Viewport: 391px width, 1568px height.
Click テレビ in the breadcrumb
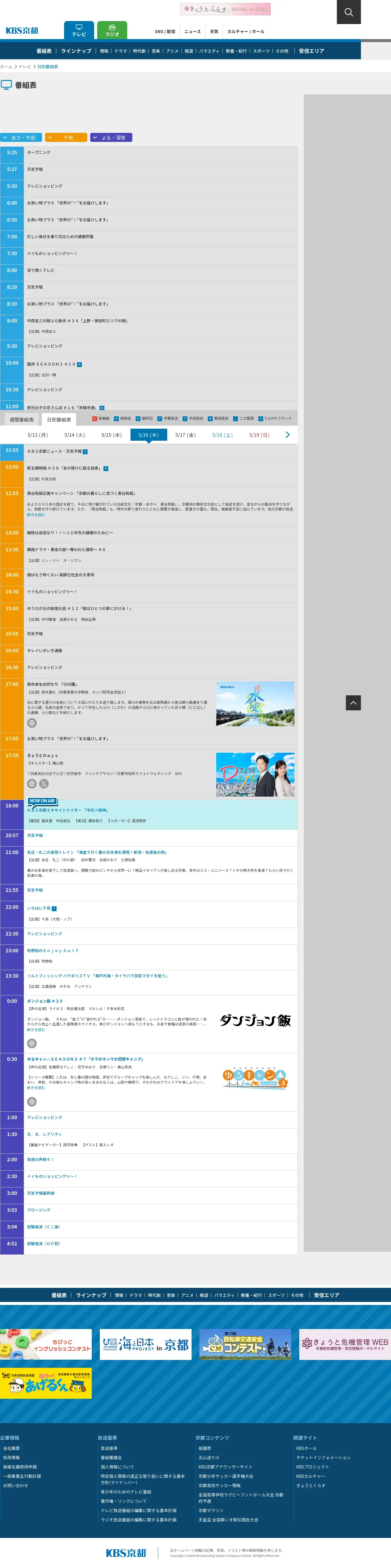click(x=24, y=67)
